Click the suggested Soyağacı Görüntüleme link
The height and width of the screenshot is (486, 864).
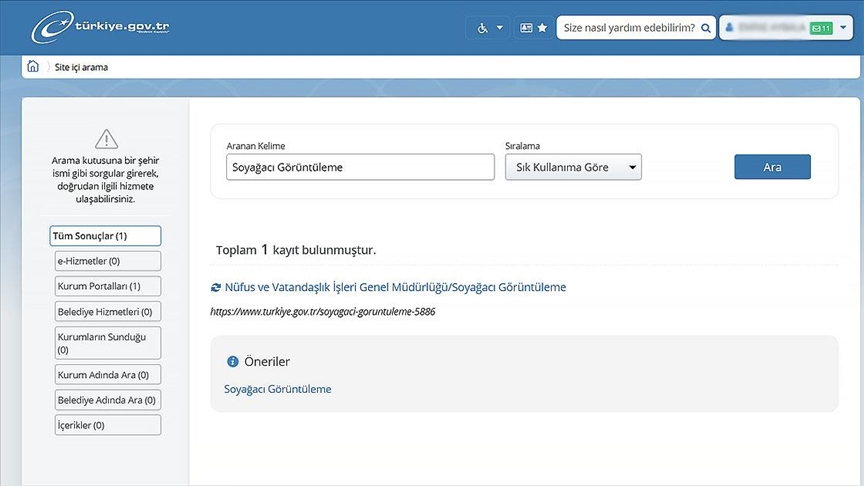[x=277, y=389]
